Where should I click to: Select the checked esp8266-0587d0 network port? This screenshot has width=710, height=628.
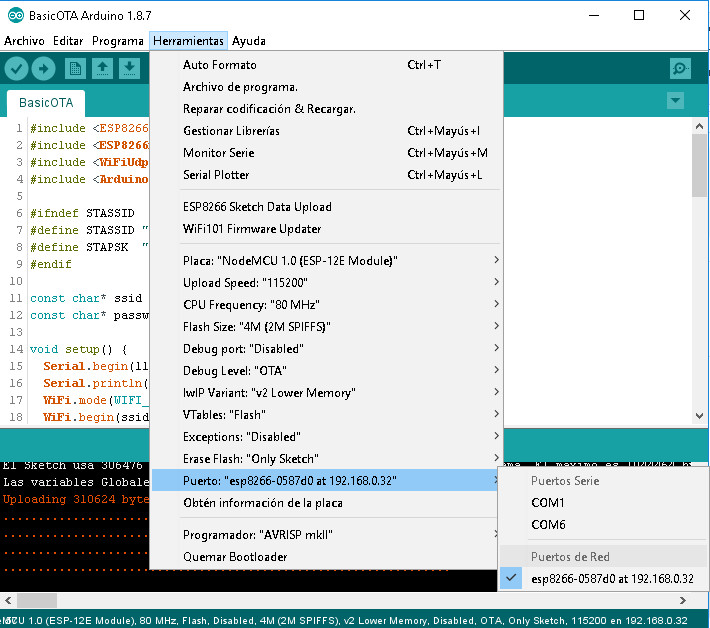point(604,579)
